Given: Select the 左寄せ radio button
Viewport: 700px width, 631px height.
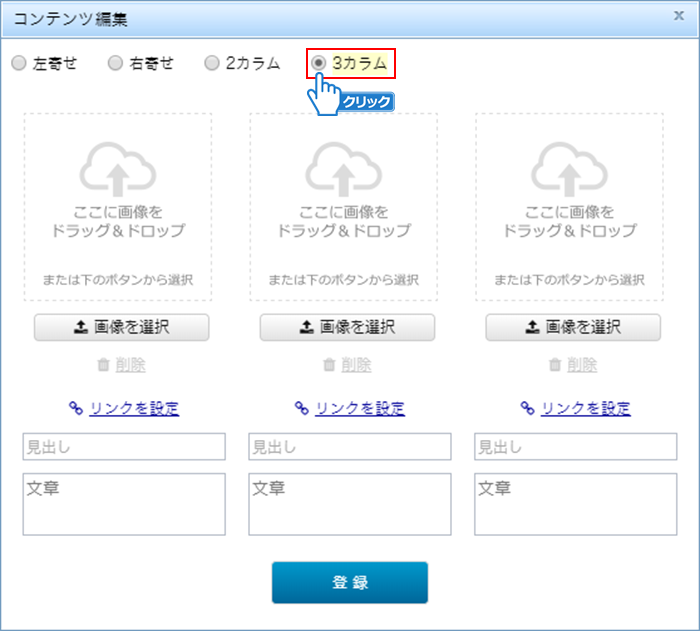Looking at the screenshot, I should pos(19,64).
